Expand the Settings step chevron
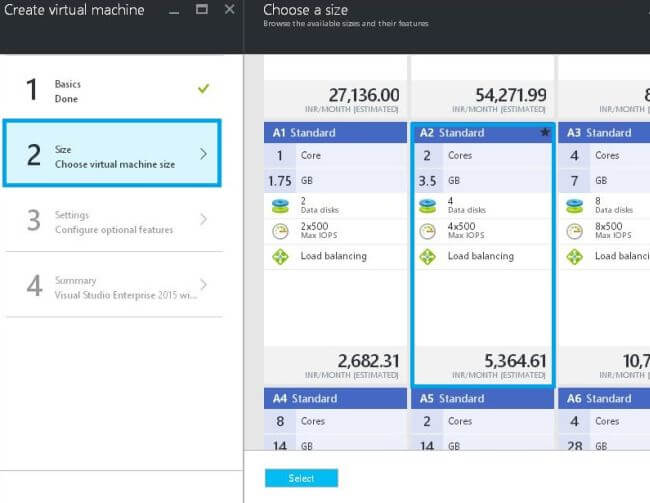650x503 pixels. pyautogui.click(x=204, y=220)
